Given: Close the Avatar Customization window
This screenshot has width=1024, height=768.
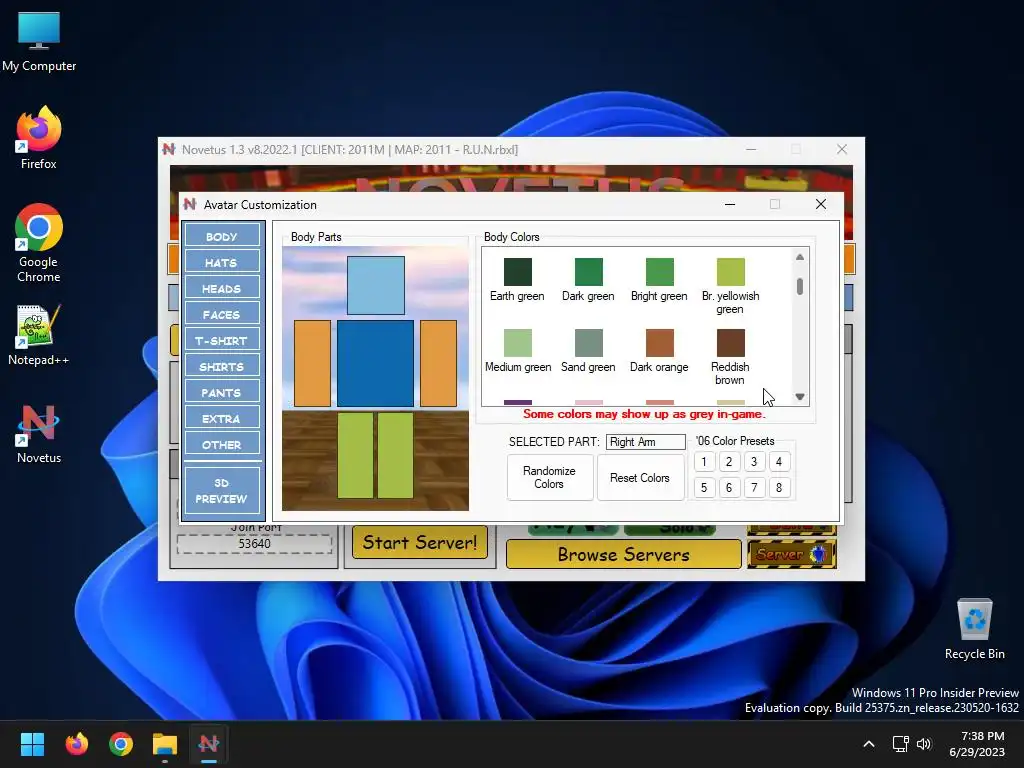Looking at the screenshot, I should click(821, 204).
